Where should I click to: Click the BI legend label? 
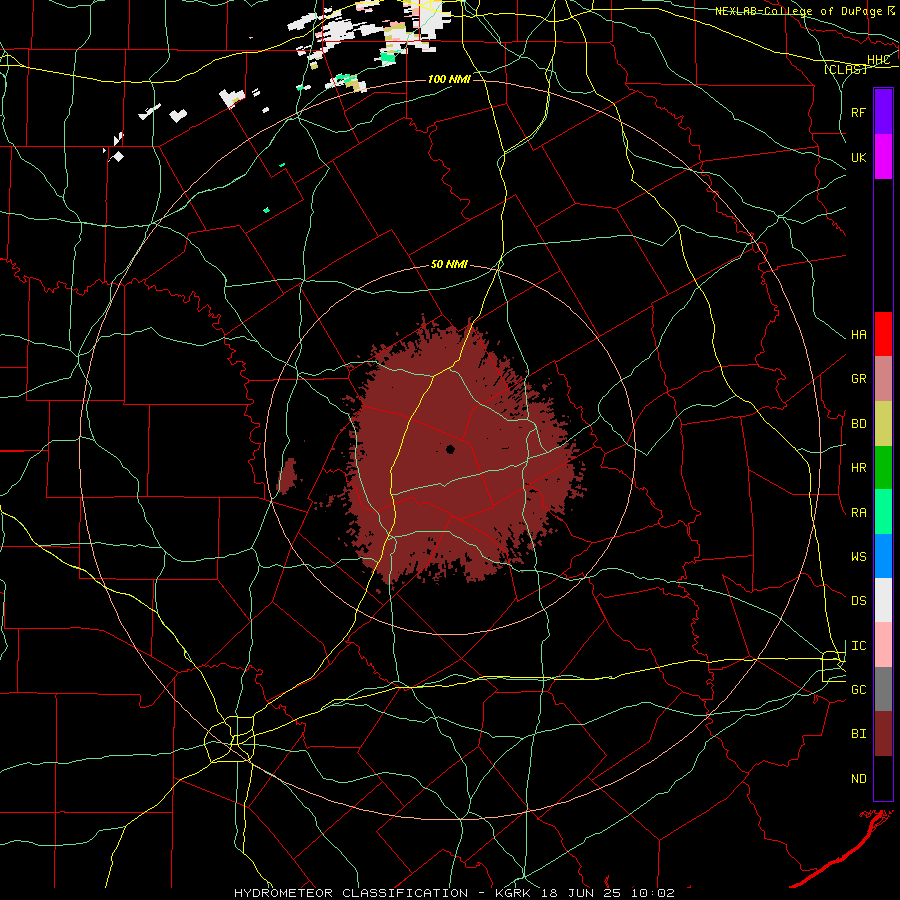point(858,734)
